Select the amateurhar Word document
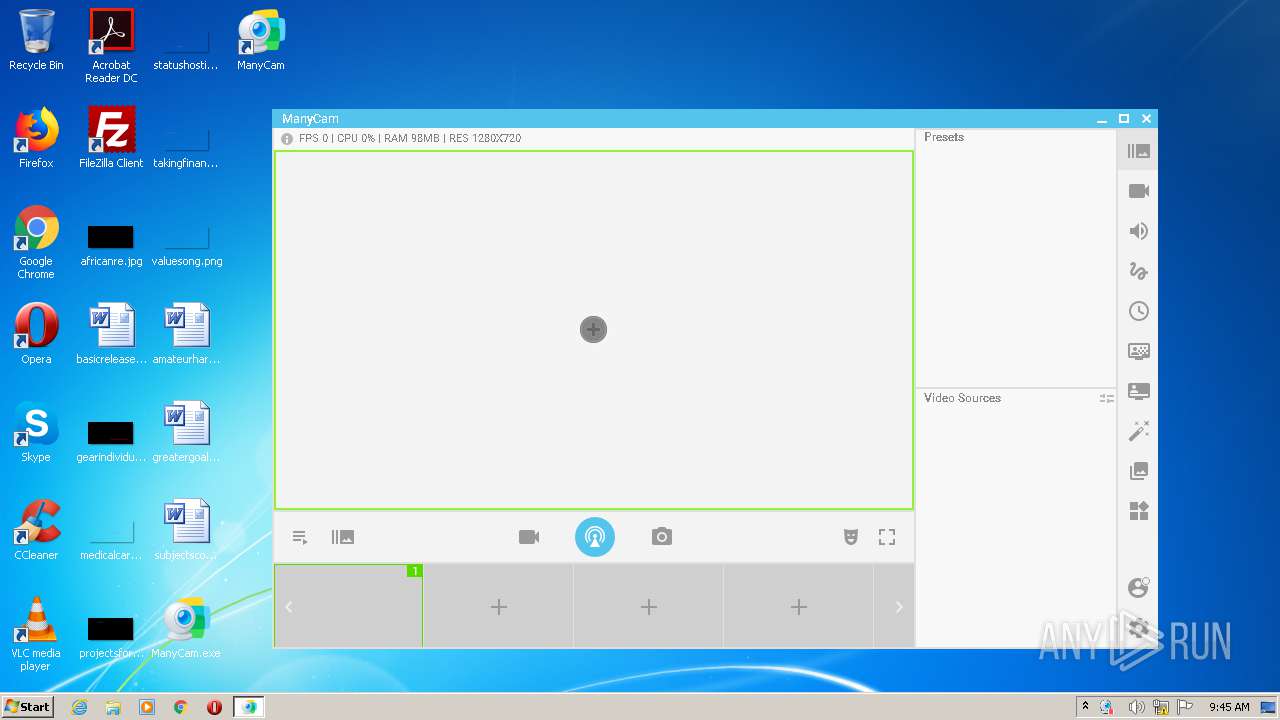Screen dimensions: 1280x720 [x=186, y=334]
